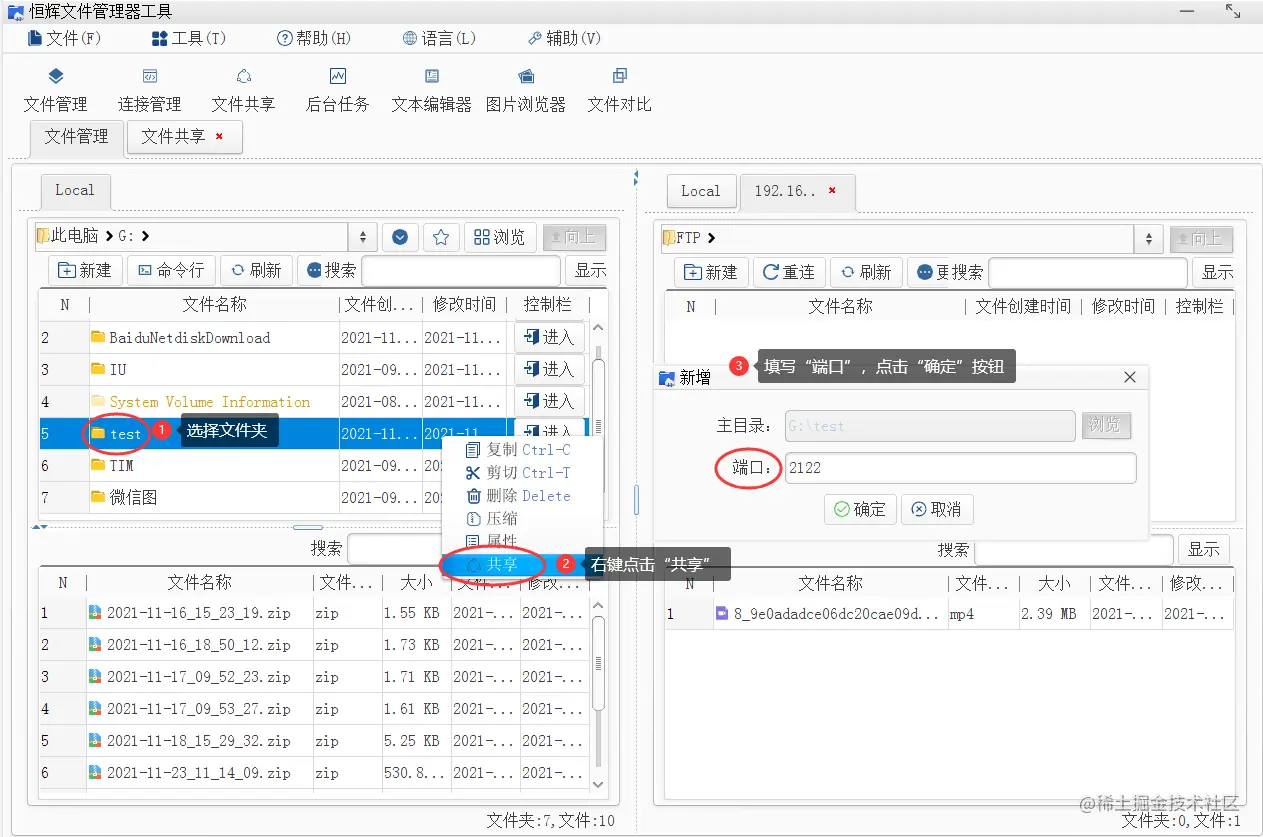This screenshot has width=1263, height=837.
Task: Open the 帮助(H) menu
Action: point(314,38)
